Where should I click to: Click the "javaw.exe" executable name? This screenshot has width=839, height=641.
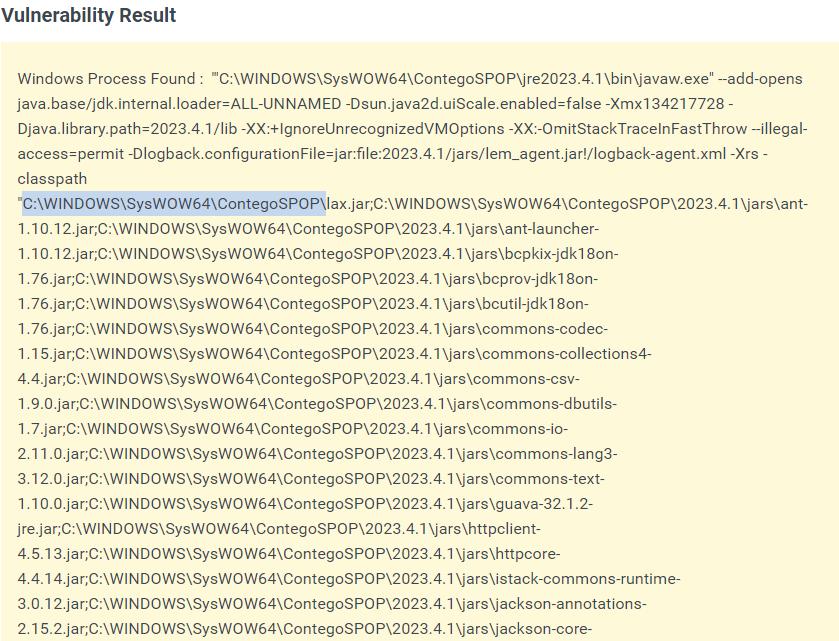coord(674,79)
